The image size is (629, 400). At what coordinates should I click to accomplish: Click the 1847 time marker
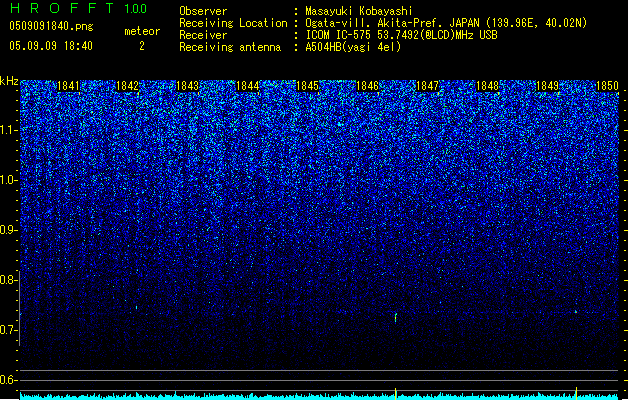point(428,86)
